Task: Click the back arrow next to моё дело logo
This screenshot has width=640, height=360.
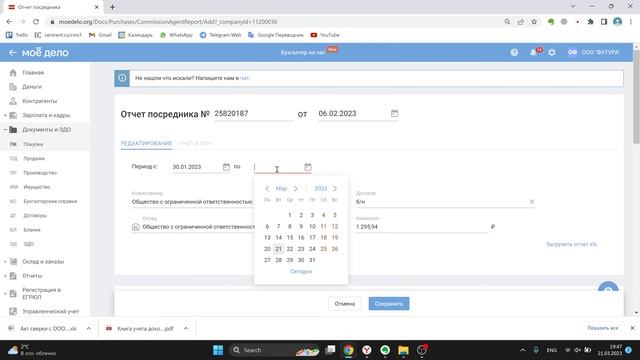Action: tap(13, 53)
